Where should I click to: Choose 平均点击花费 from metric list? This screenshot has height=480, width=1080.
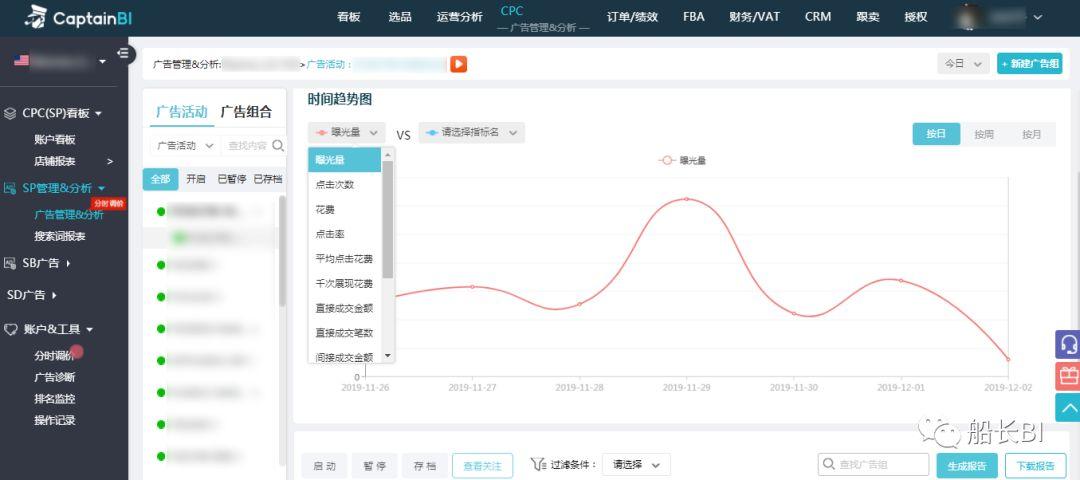click(344, 259)
